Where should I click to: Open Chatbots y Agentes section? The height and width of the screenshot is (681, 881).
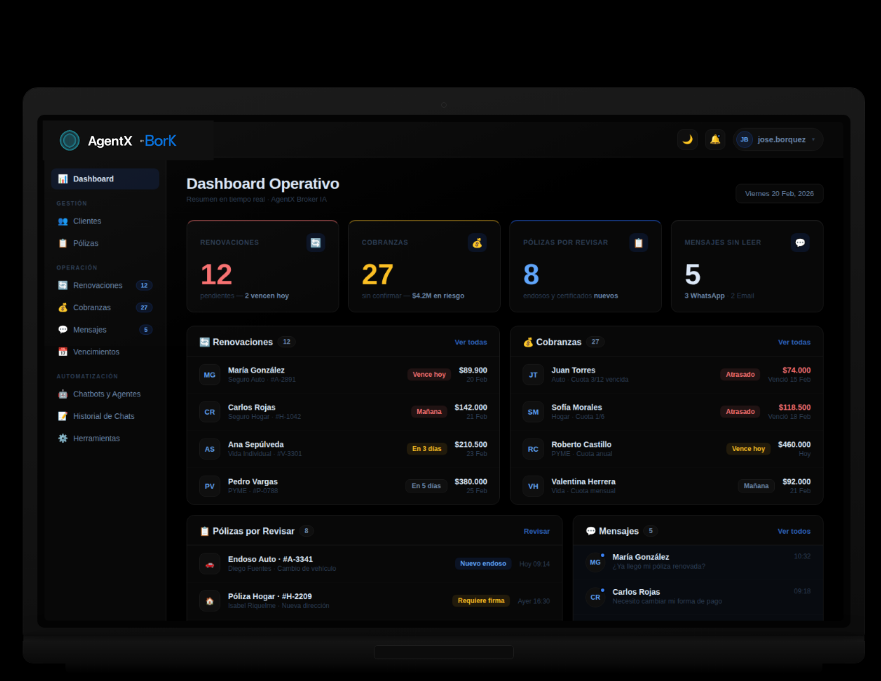point(106,394)
